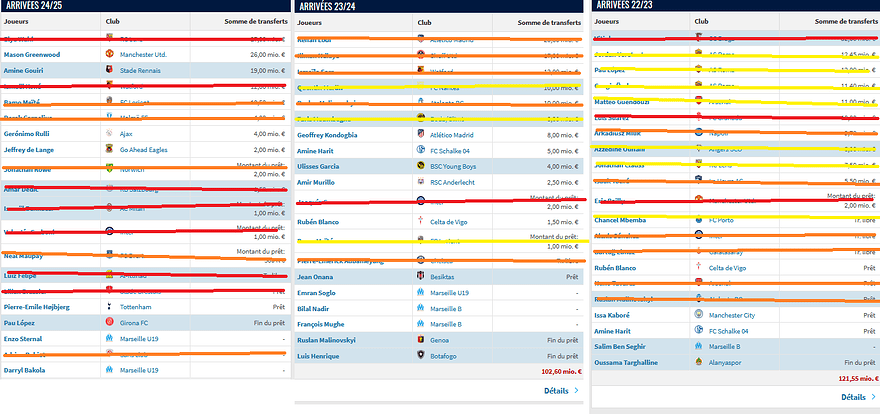Open Amir Murillo player page
Screen dimensions: 880x414
[314, 182]
